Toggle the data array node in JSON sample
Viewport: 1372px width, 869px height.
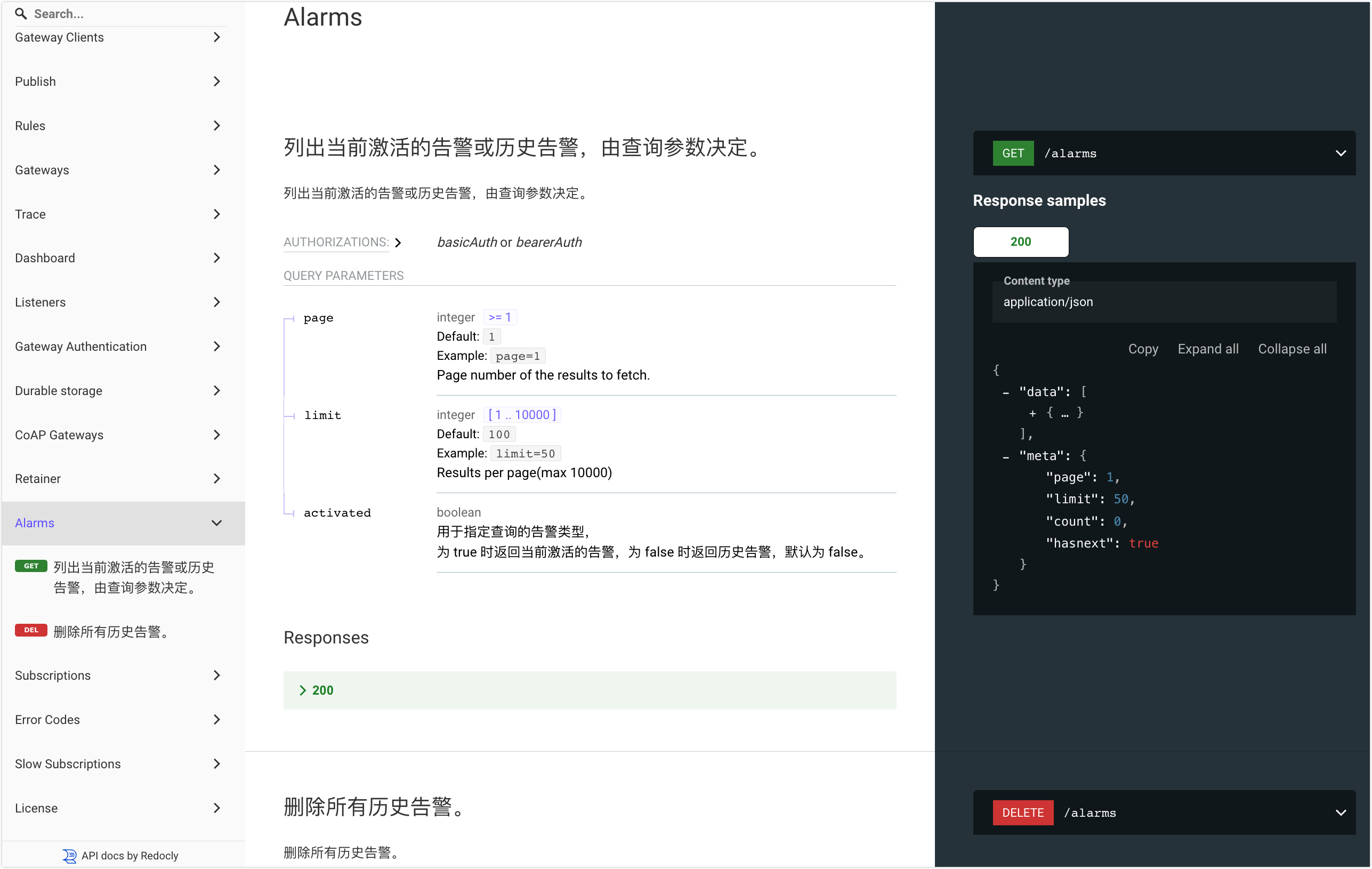[1006, 391]
